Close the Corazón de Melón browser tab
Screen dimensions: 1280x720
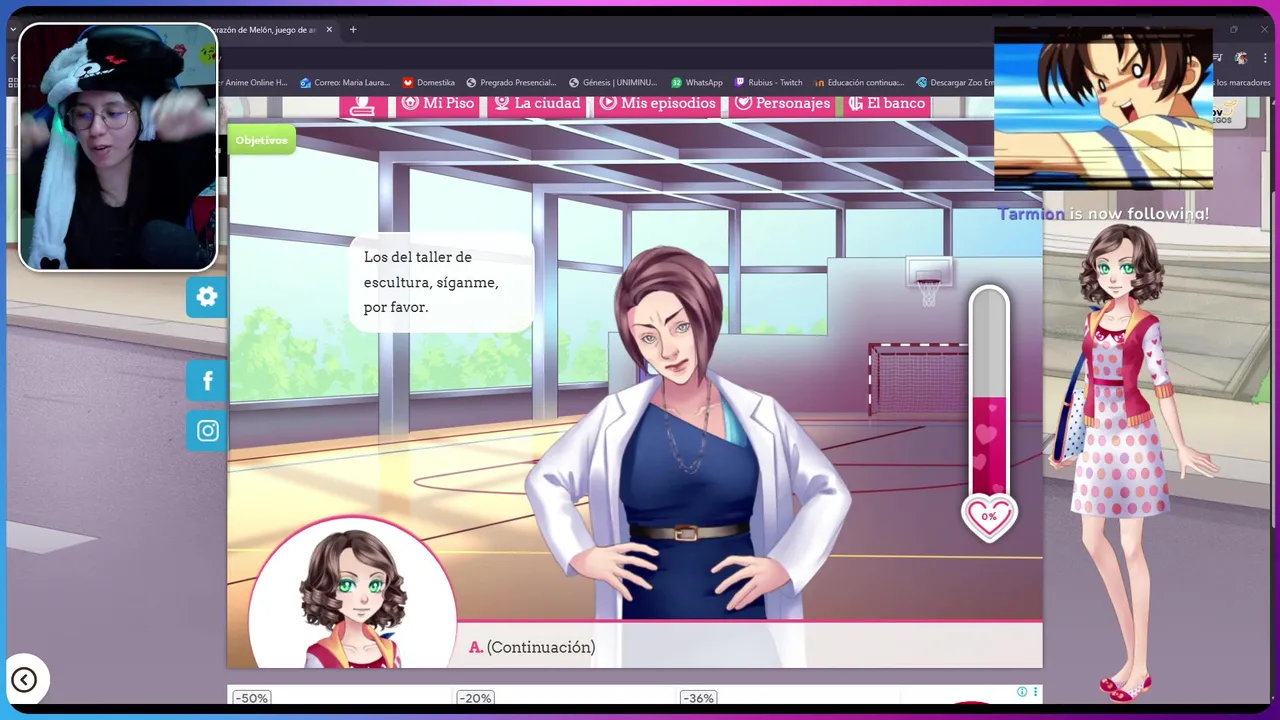tap(329, 30)
